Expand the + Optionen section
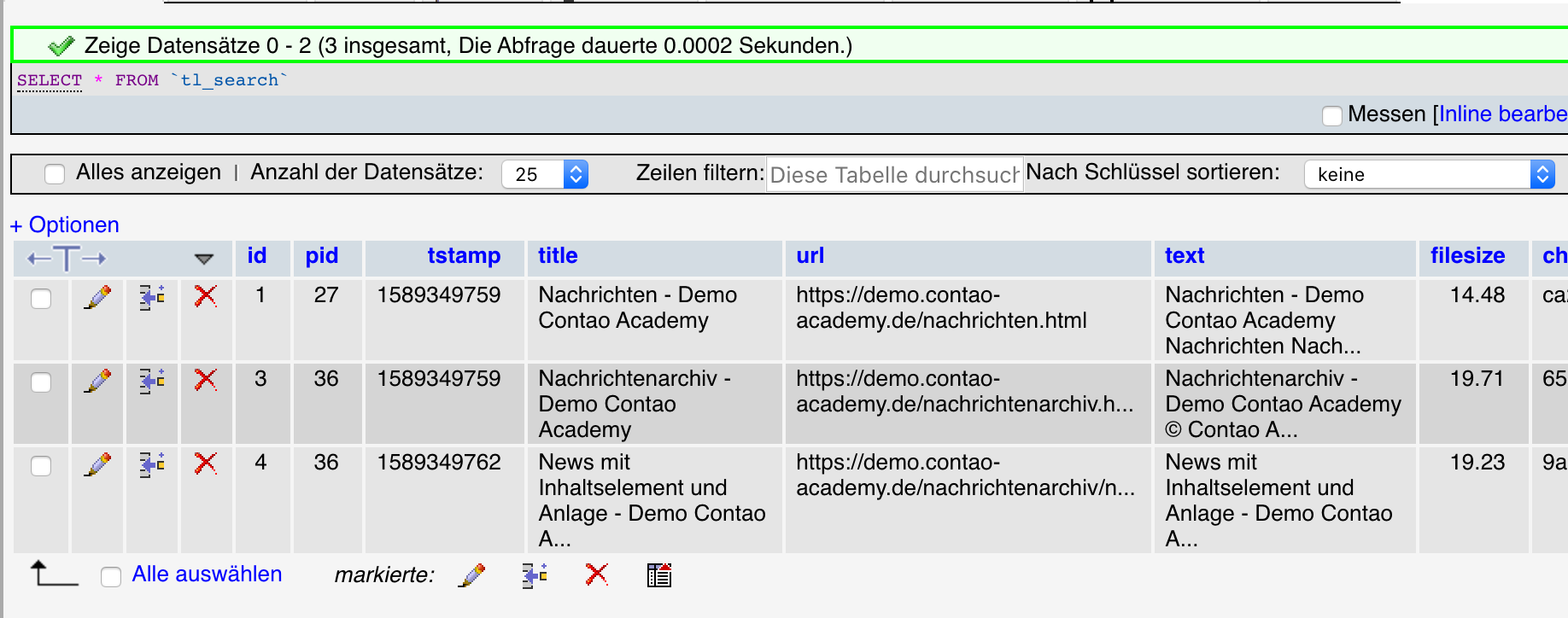 click(65, 224)
